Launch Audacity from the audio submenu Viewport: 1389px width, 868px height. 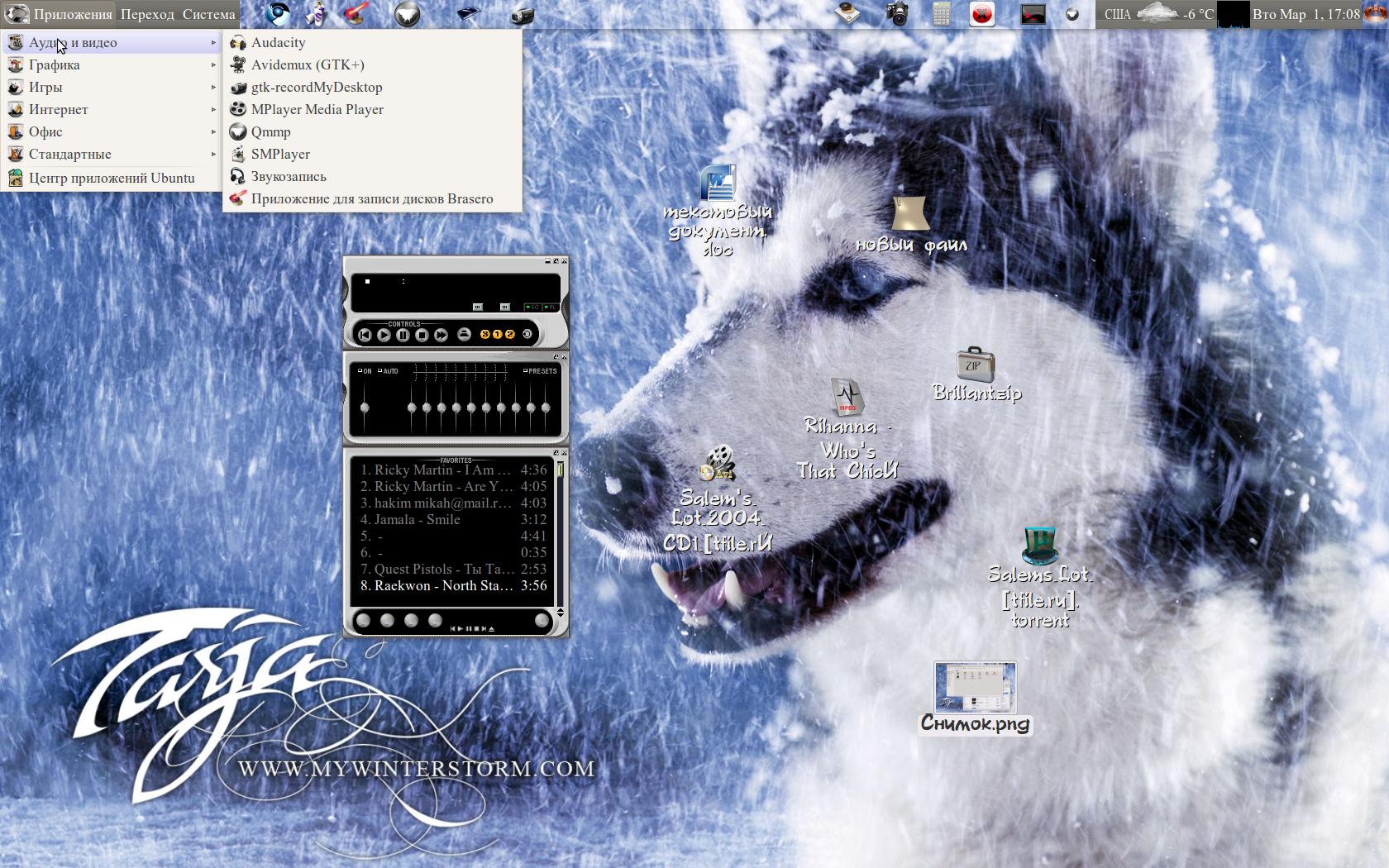pyautogui.click(x=372, y=42)
